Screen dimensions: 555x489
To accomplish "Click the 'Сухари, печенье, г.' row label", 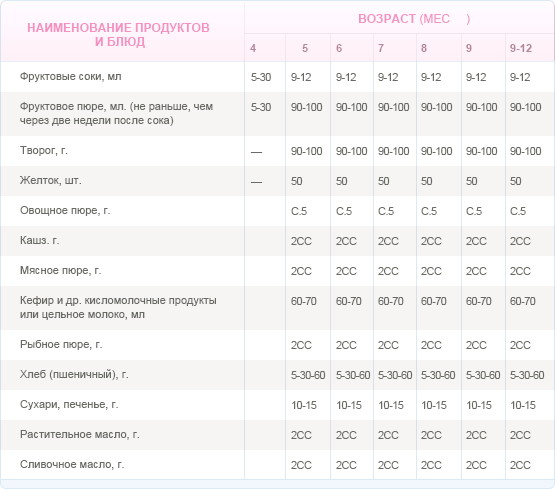I will (69, 404).
